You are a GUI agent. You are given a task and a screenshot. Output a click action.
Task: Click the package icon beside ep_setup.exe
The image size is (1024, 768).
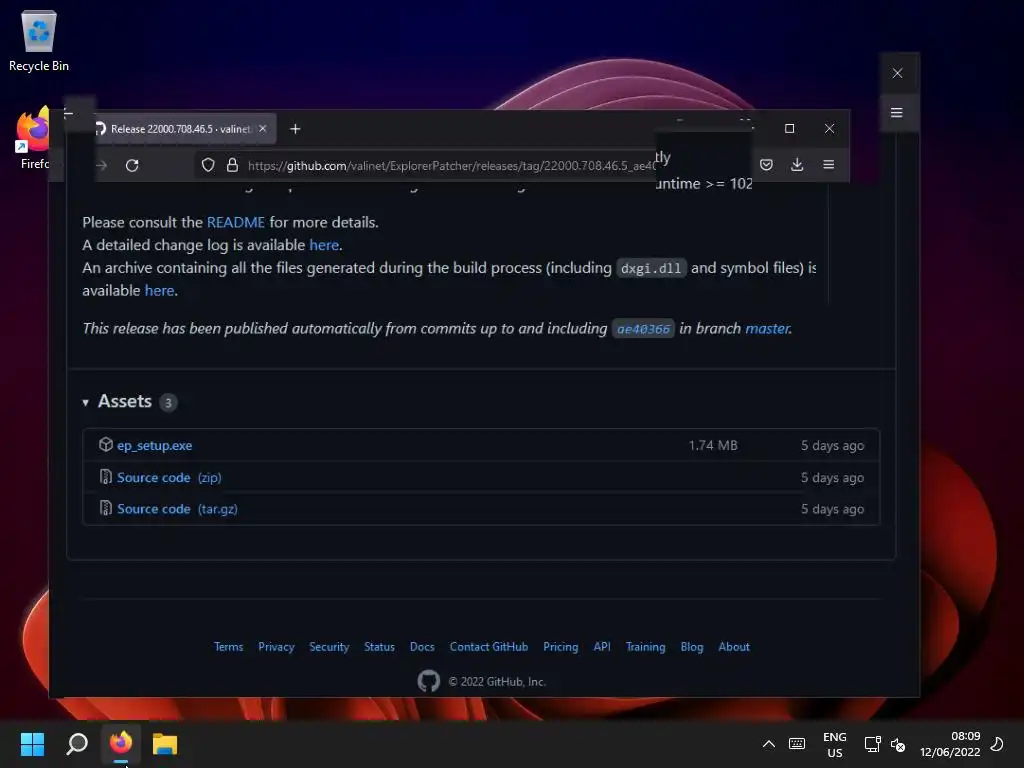point(106,445)
